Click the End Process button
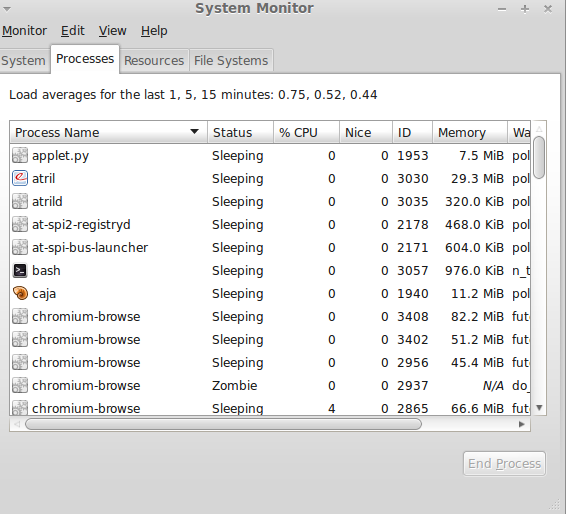The width and height of the screenshot is (566, 514). [504, 463]
